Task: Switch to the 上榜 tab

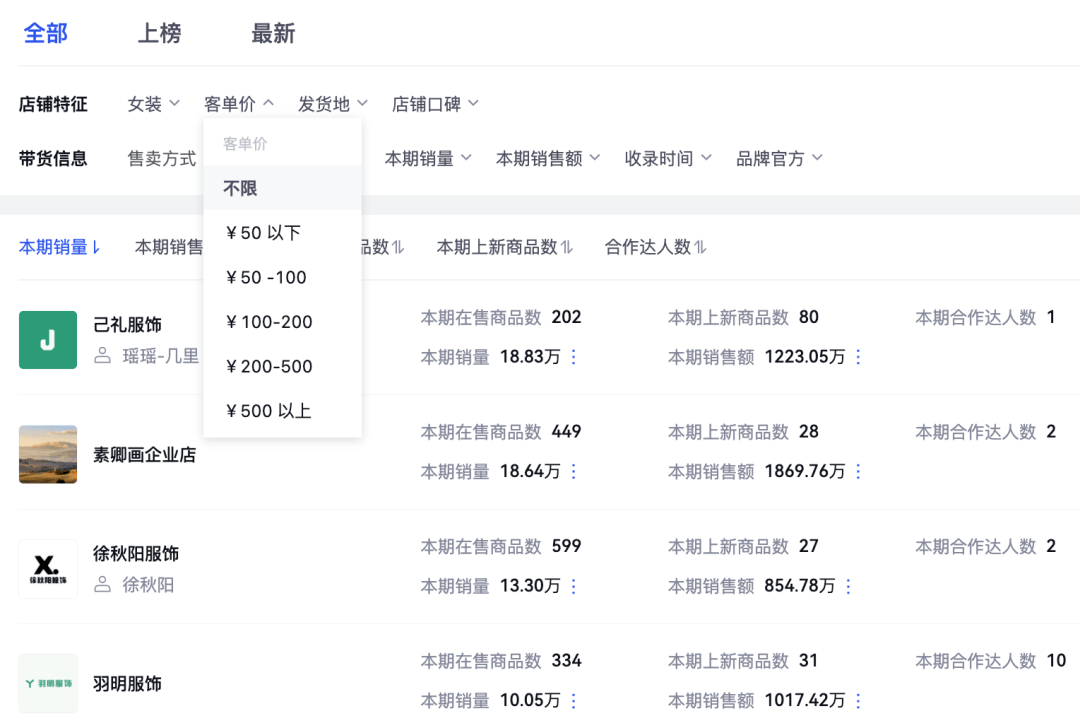Action: (159, 33)
